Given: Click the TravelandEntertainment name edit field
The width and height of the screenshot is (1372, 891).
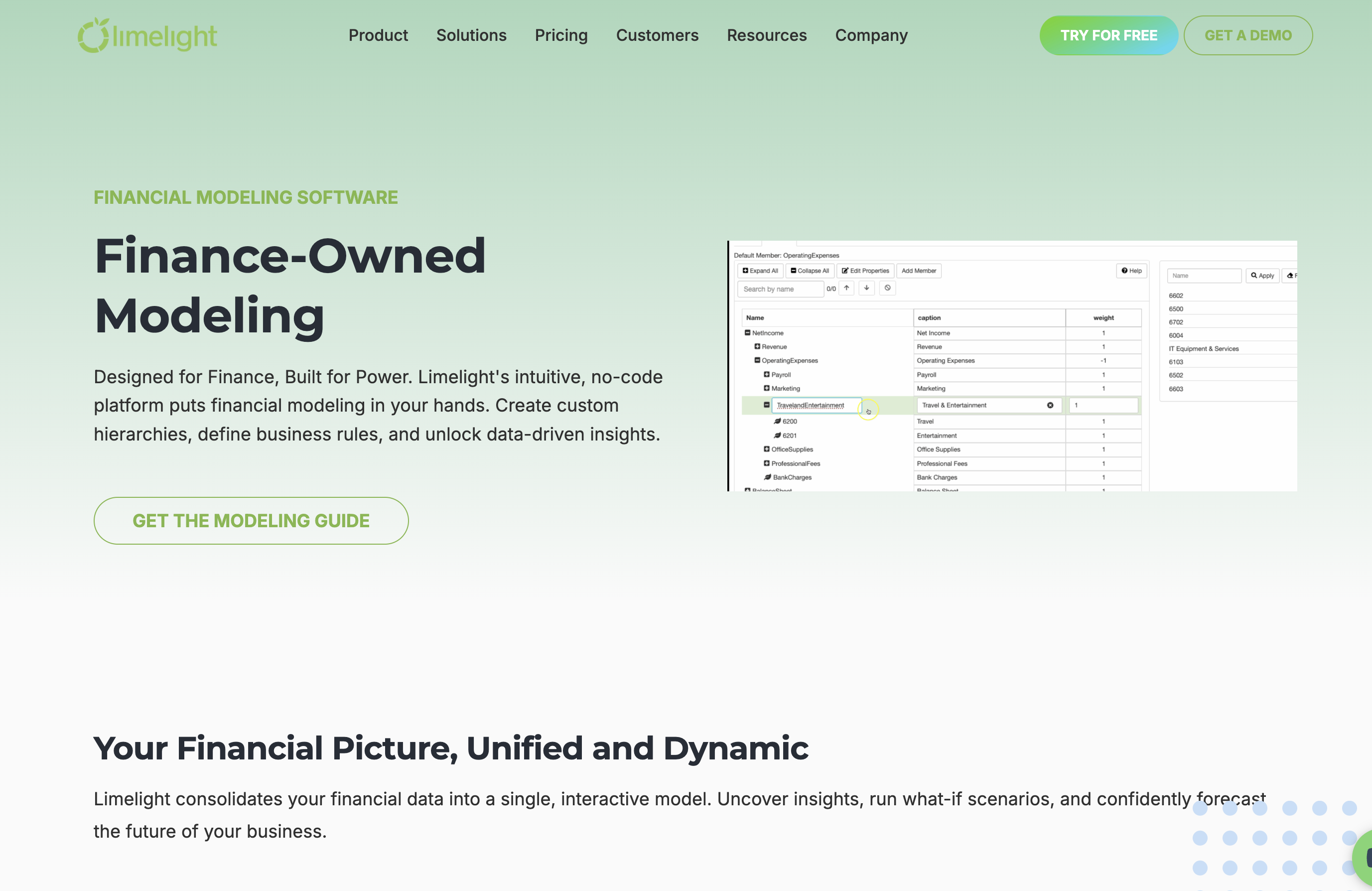Looking at the screenshot, I should [817, 406].
